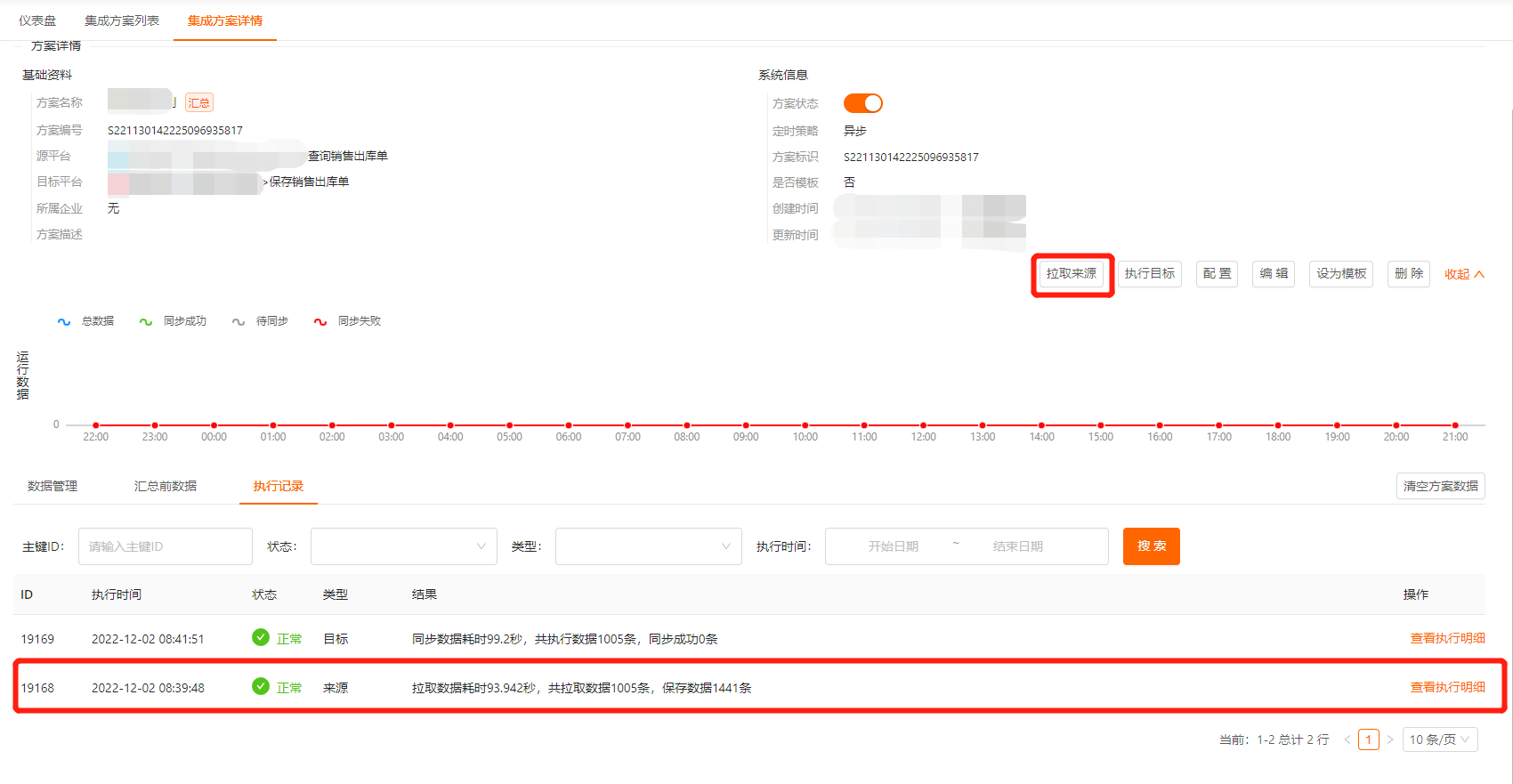Click the 执行目标 button
This screenshot has width=1513, height=784.
tap(1149, 274)
